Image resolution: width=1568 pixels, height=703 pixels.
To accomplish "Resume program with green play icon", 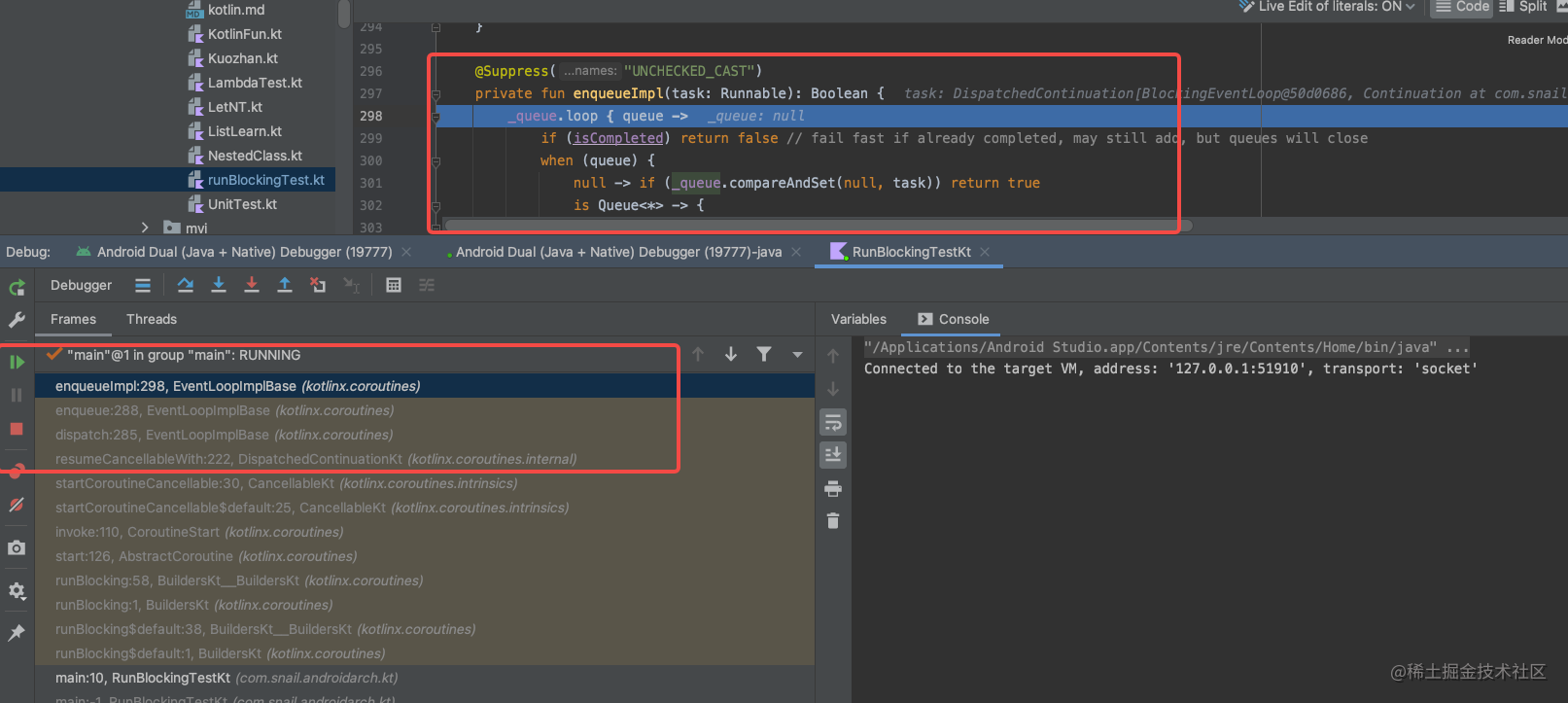I will click(x=17, y=362).
